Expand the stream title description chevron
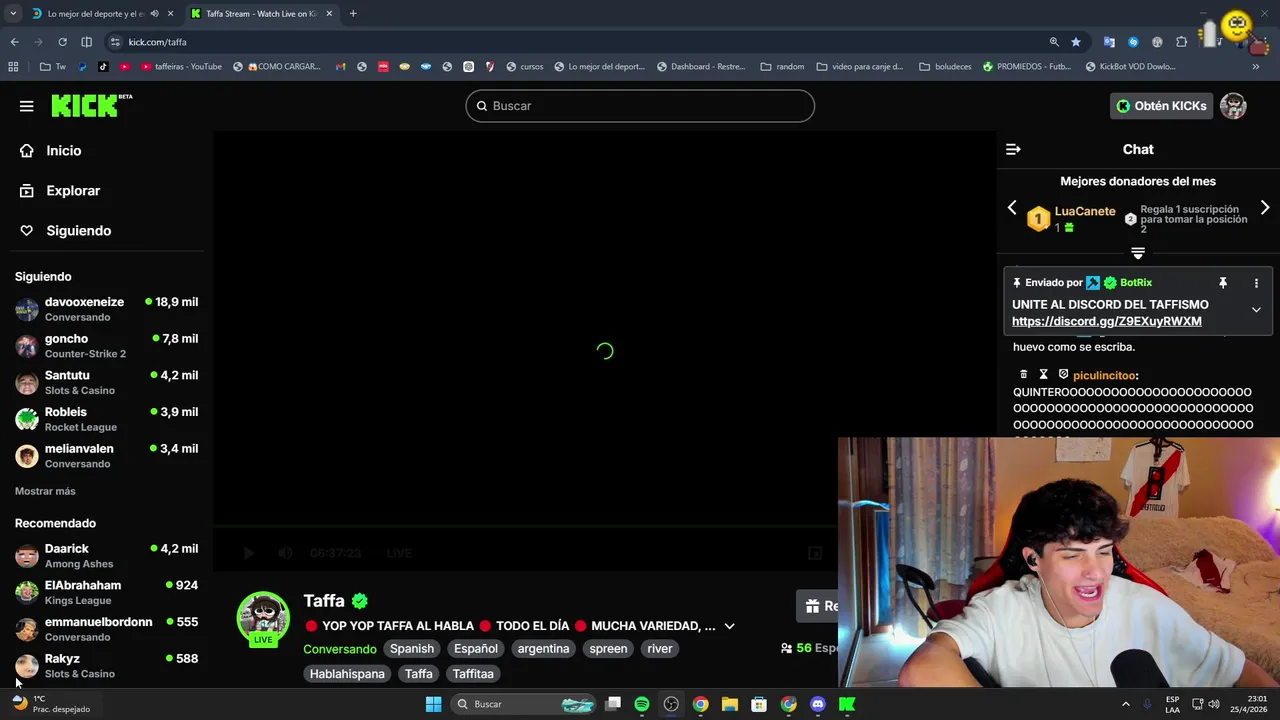Viewport: 1280px width, 720px height. click(x=729, y=626)
